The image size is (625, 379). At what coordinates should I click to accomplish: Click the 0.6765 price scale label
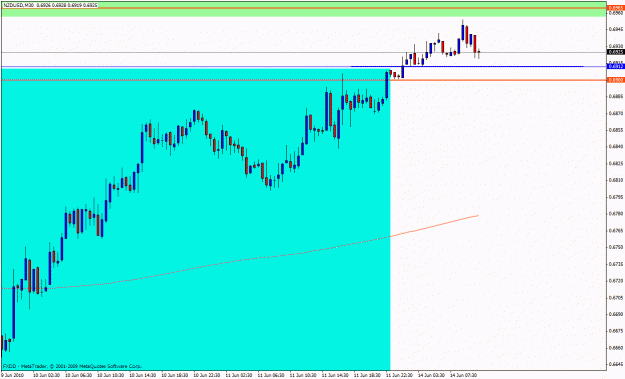616,231
